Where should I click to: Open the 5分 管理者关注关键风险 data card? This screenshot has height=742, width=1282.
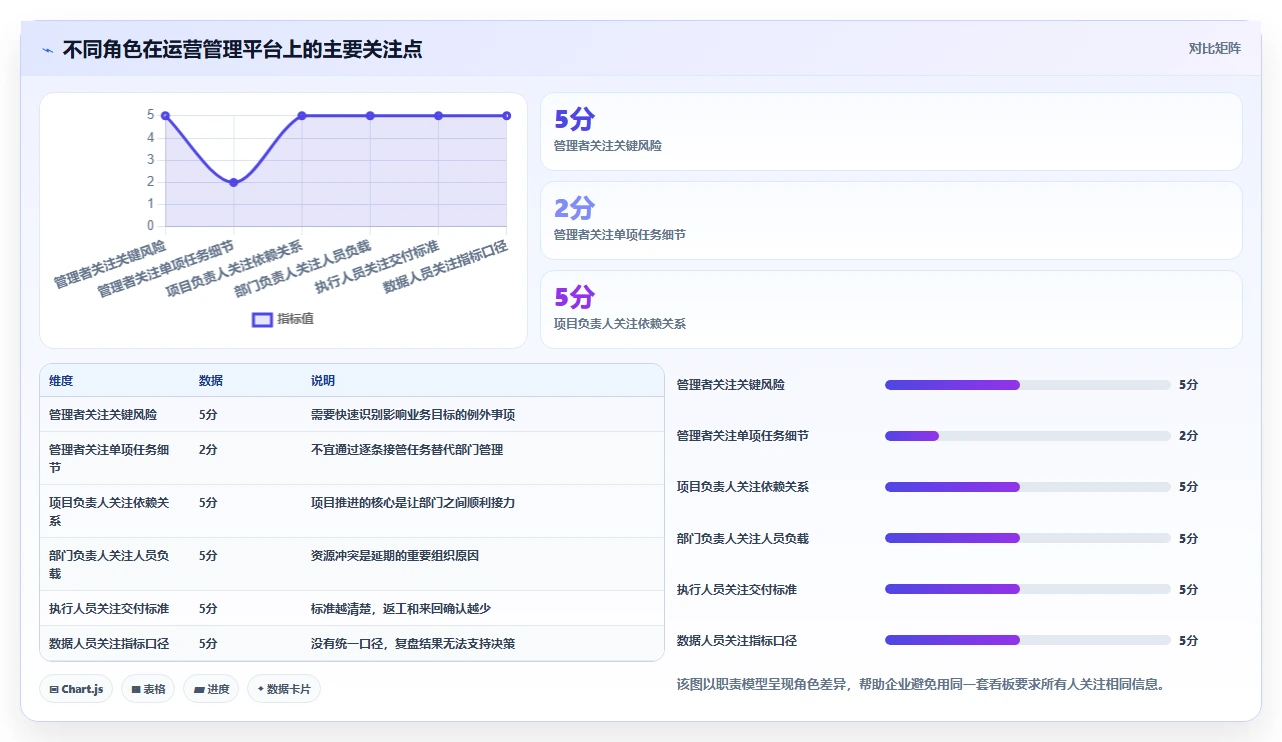click(x=891, y=132)
